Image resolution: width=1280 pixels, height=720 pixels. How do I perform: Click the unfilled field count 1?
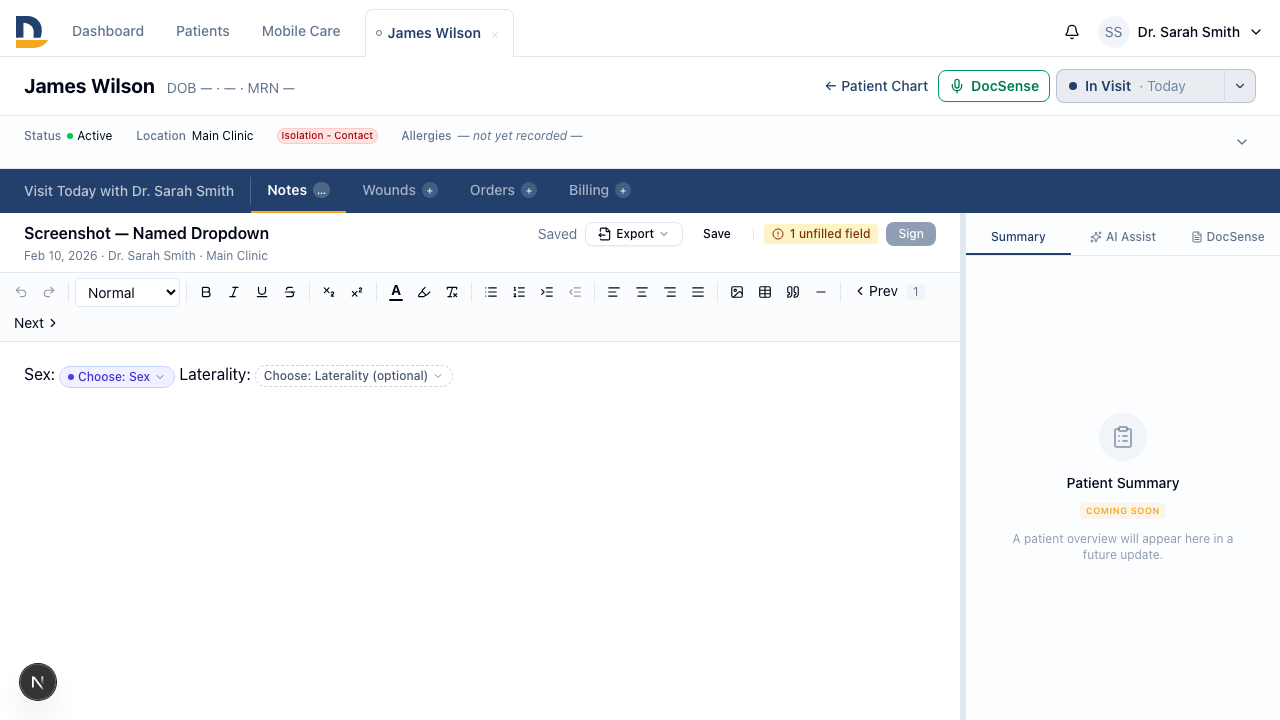coord(915,292)
